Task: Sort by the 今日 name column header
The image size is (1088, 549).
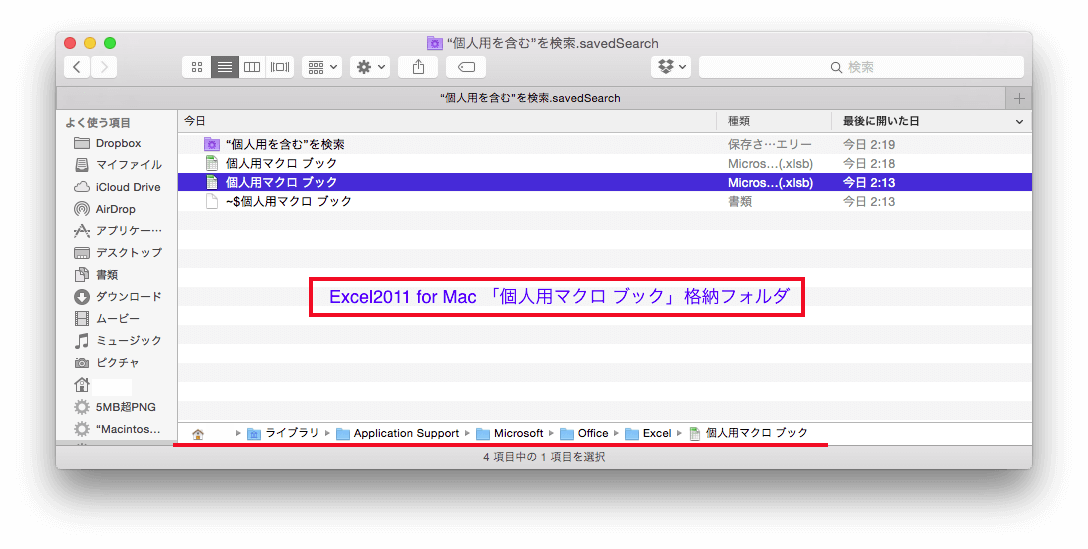Action: [x=447, y=121]
